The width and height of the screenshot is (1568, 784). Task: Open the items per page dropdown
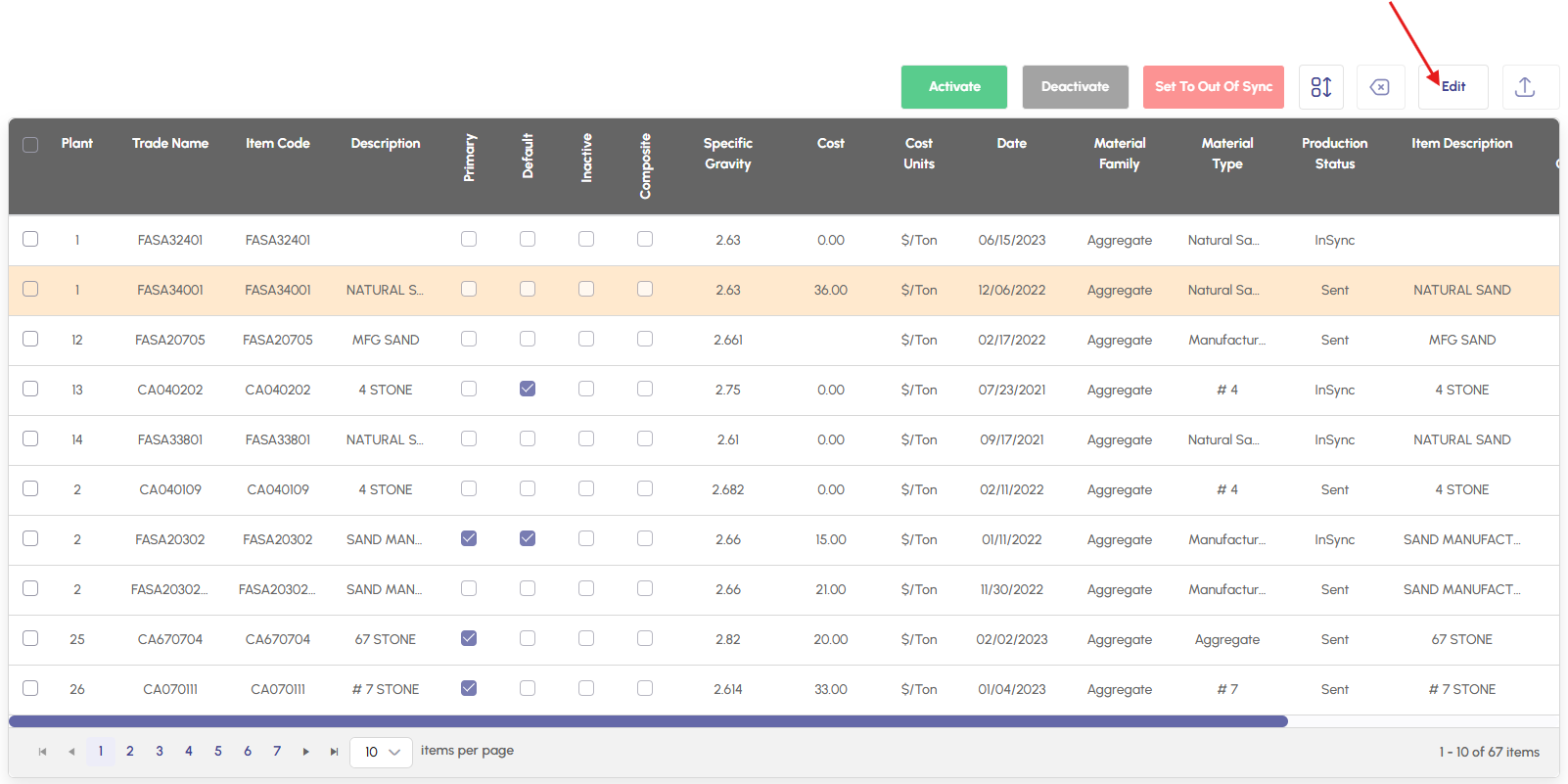coord(381,752)
